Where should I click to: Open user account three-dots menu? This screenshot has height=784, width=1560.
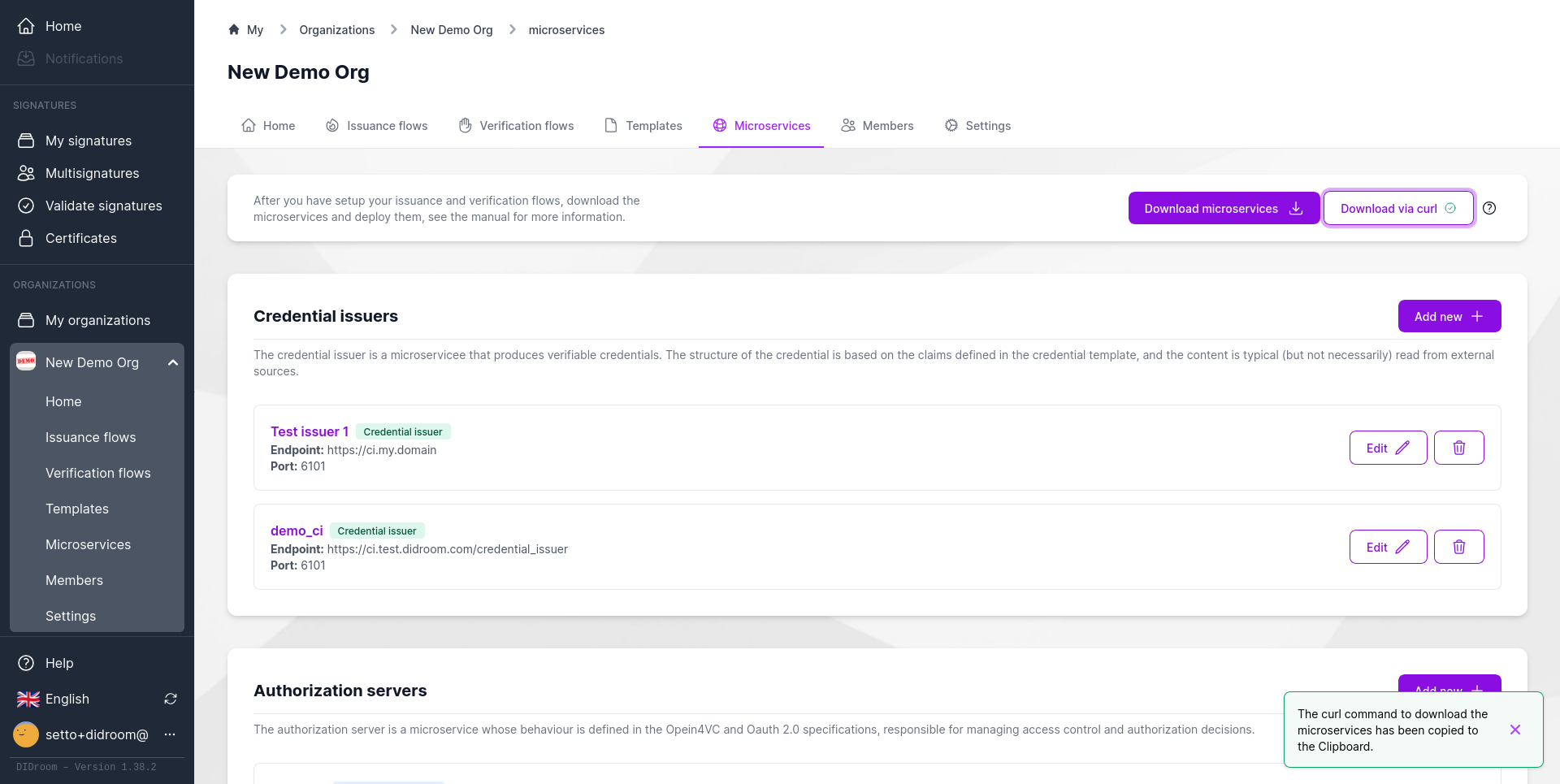(170, 734)
